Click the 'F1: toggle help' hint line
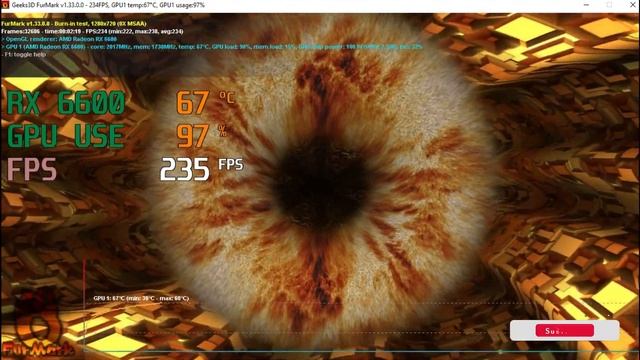640x360 pixels. tap(24, 54)
